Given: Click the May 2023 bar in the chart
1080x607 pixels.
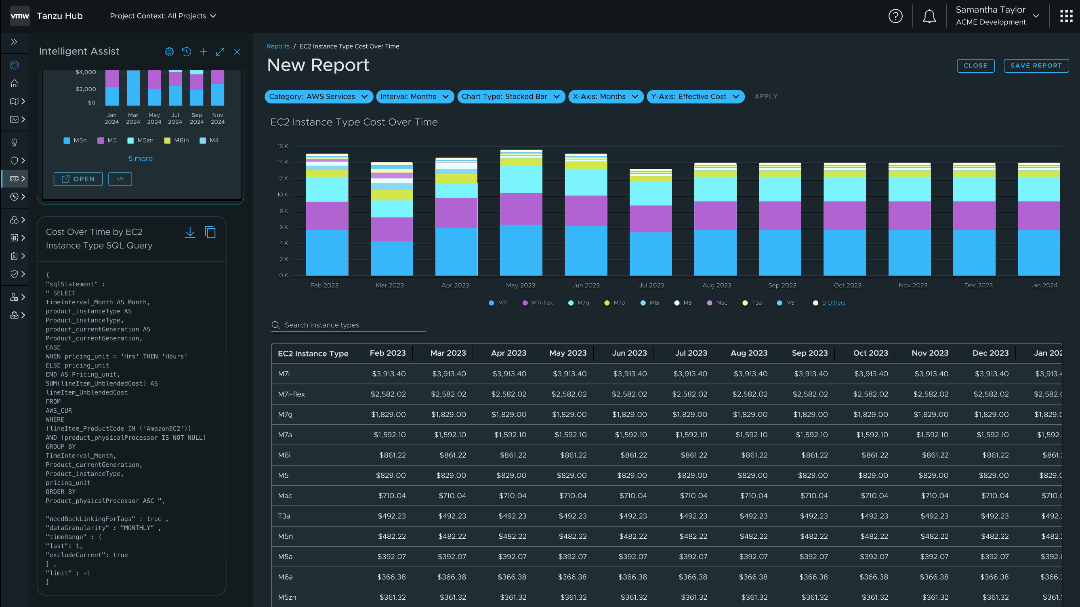Looking at the screenshot, I should coord(521,213).
